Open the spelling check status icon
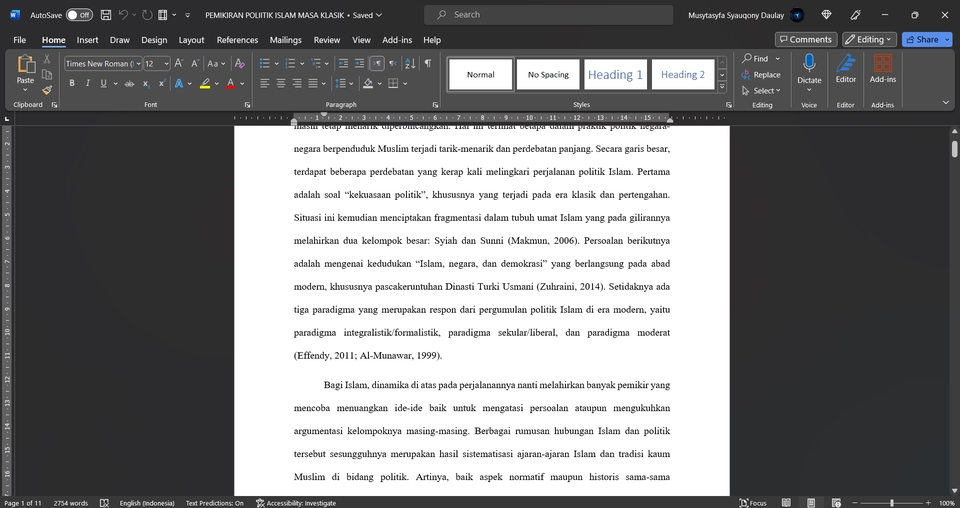This screenshot has height=508, width=960. coord(104,502)
